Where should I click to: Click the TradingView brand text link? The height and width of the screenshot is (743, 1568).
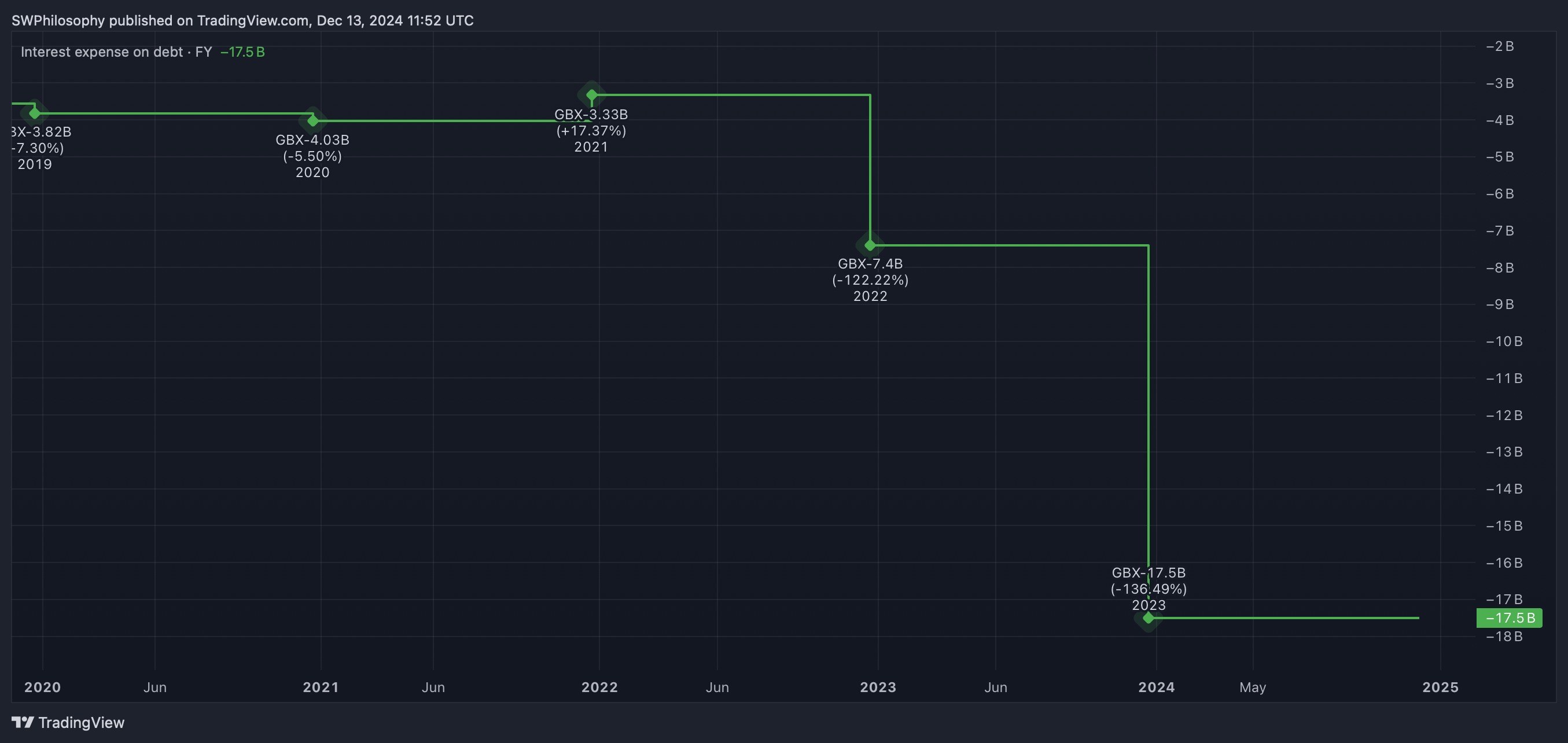pos(81,722)
